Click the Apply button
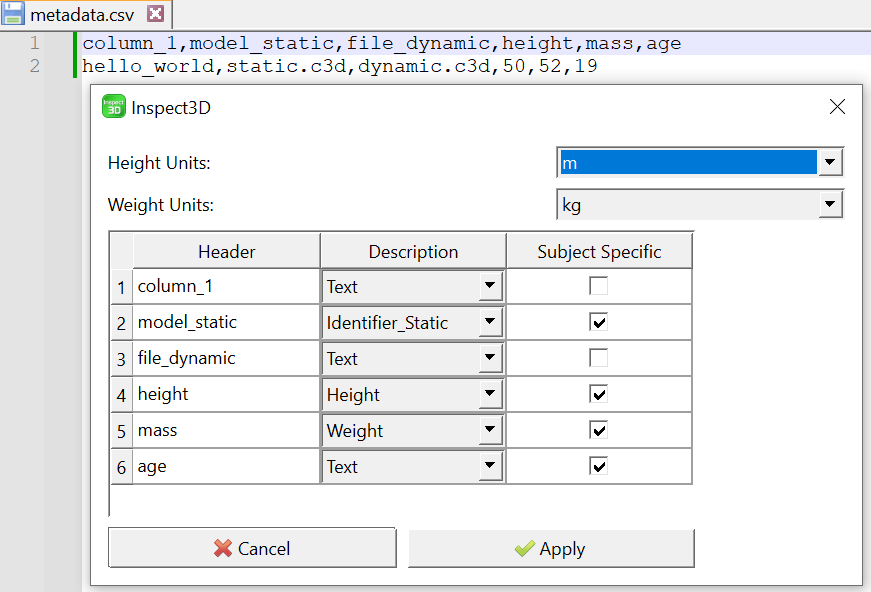Viewport: 871px width, 592px height. click(551, 549)
